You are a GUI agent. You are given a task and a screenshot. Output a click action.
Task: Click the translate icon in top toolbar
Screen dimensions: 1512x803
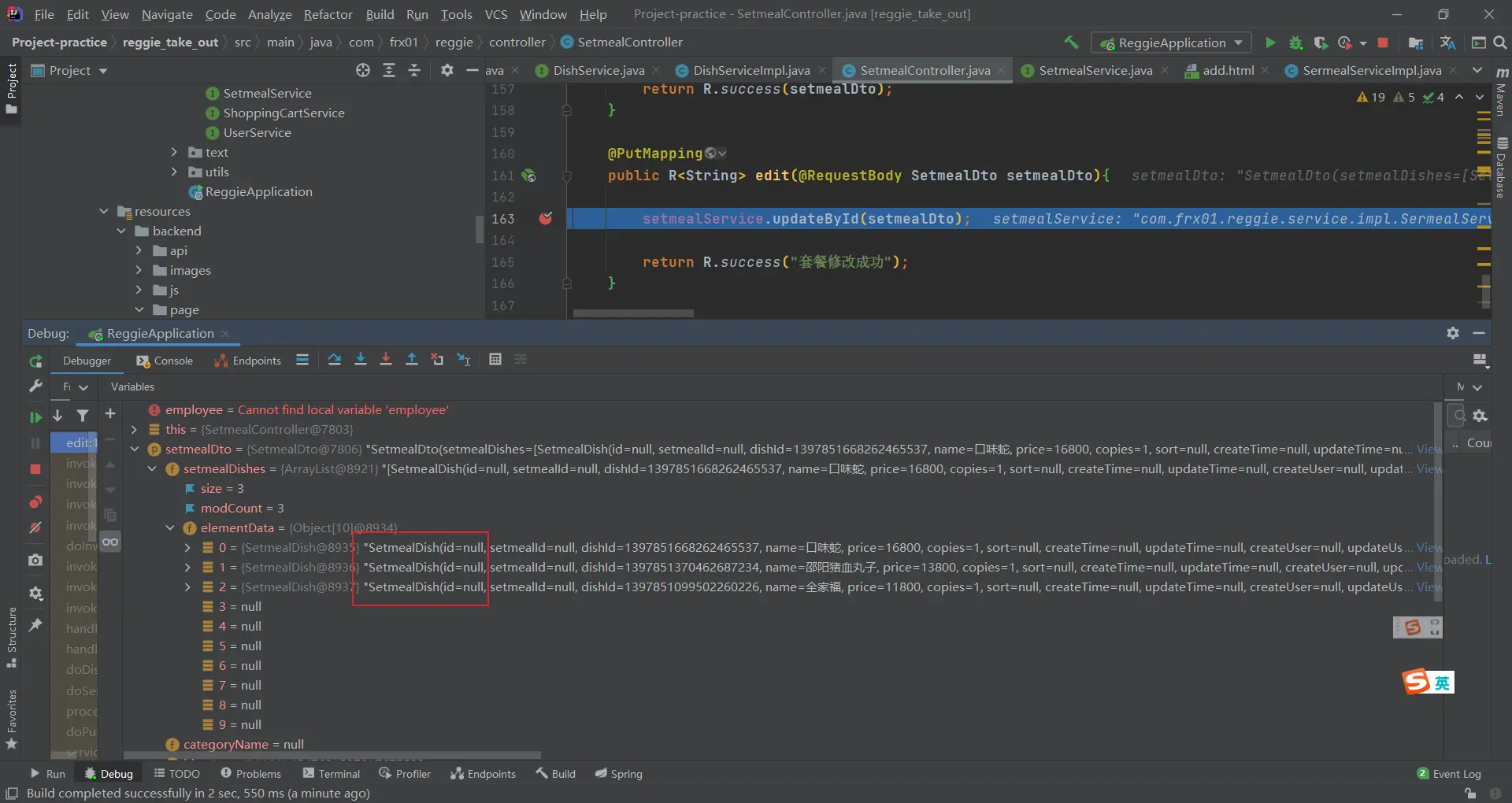1447,43
